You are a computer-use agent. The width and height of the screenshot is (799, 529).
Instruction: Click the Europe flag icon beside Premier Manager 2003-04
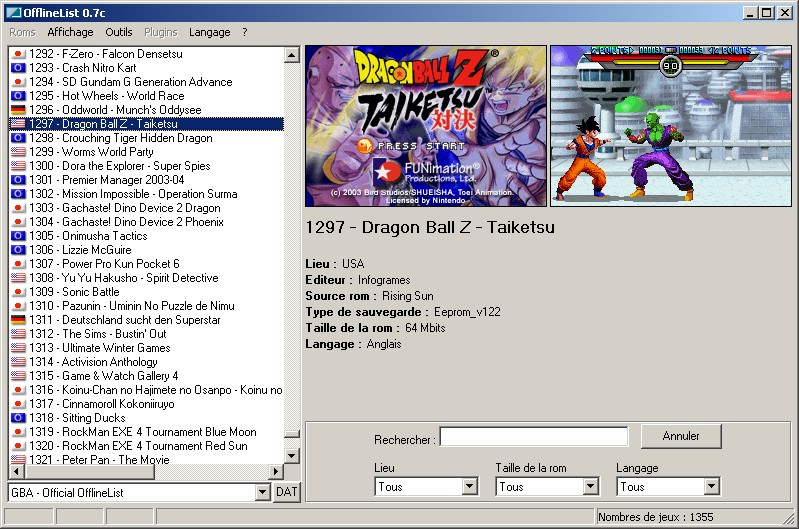point(18,180)
